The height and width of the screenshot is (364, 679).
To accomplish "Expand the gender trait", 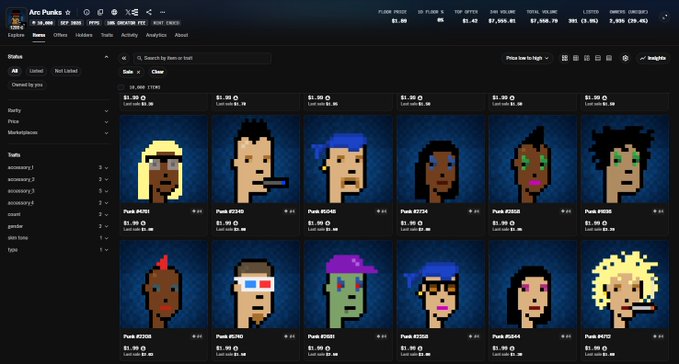I will coord(58,226).
